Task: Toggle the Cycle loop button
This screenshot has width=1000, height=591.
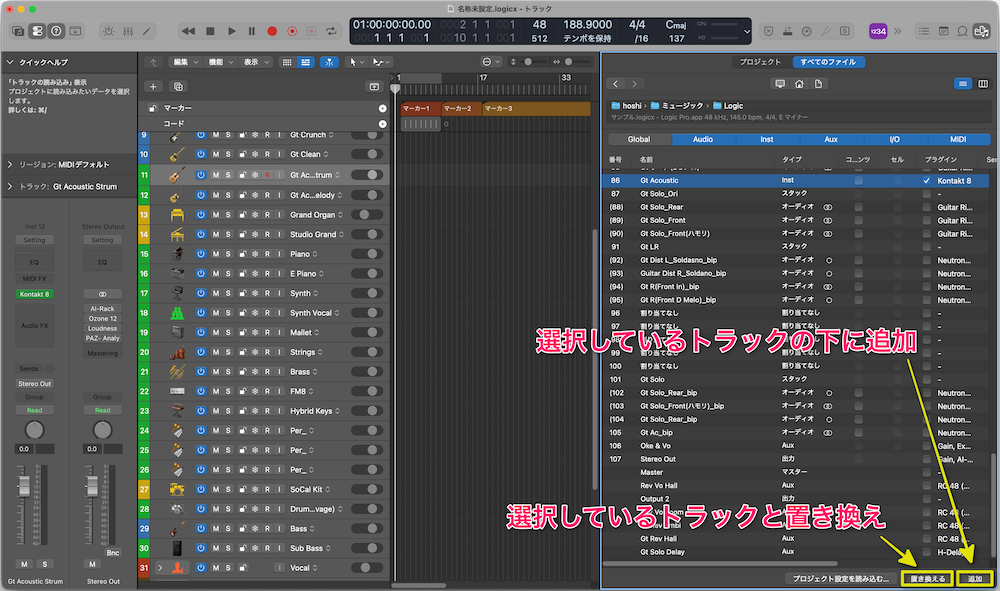Action: tap(331, 31)
